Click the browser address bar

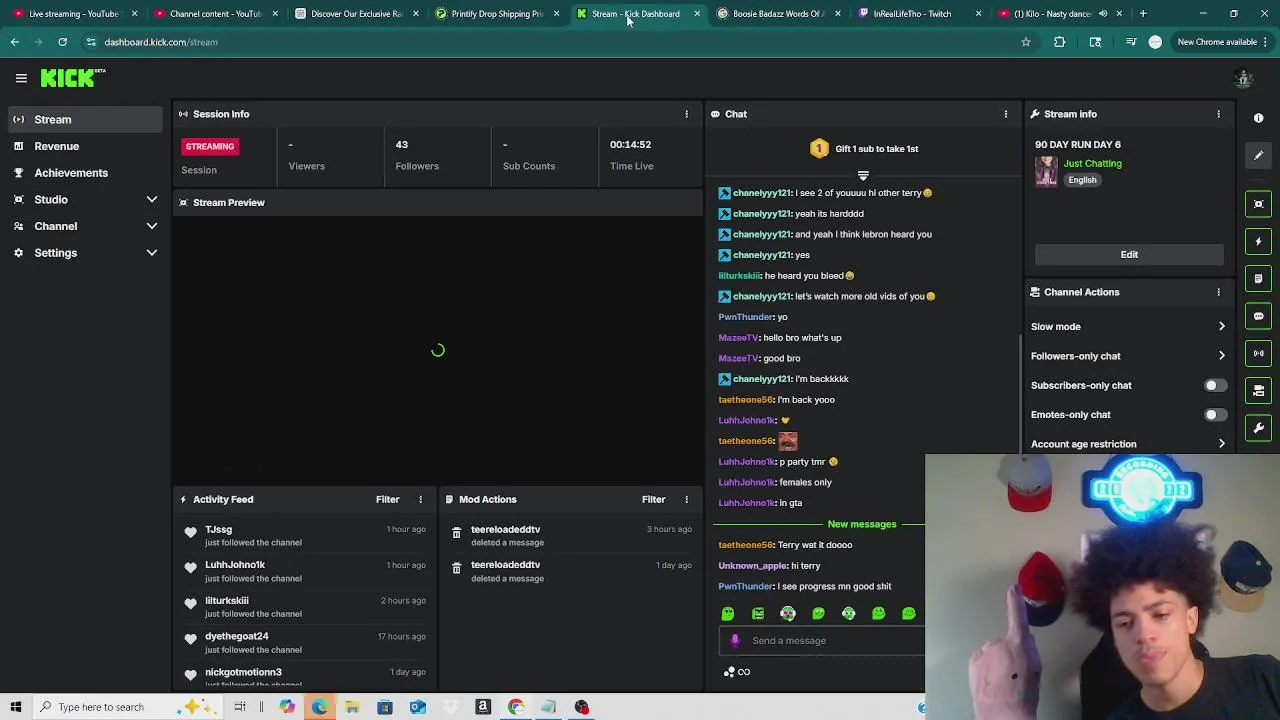[555, 42]
